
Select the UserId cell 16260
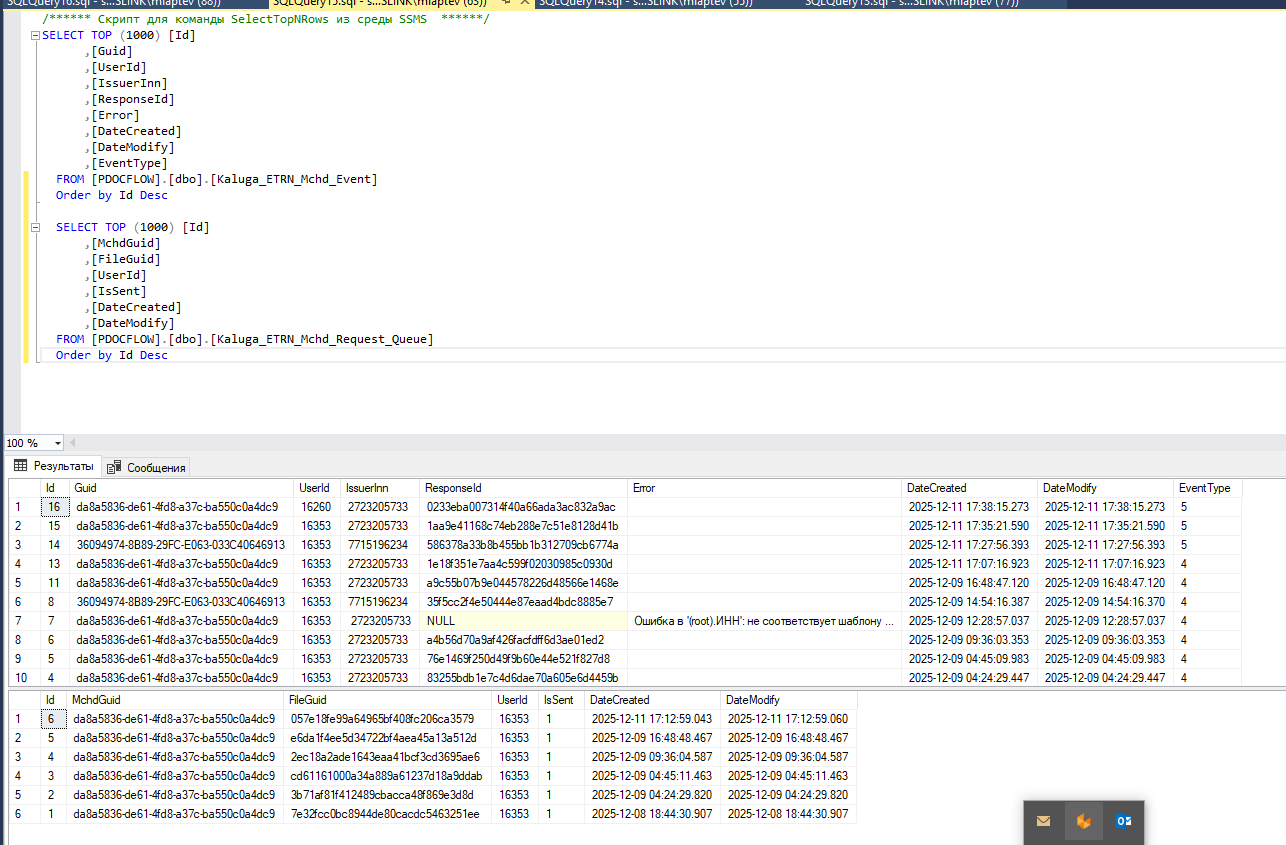click(318, 507)
